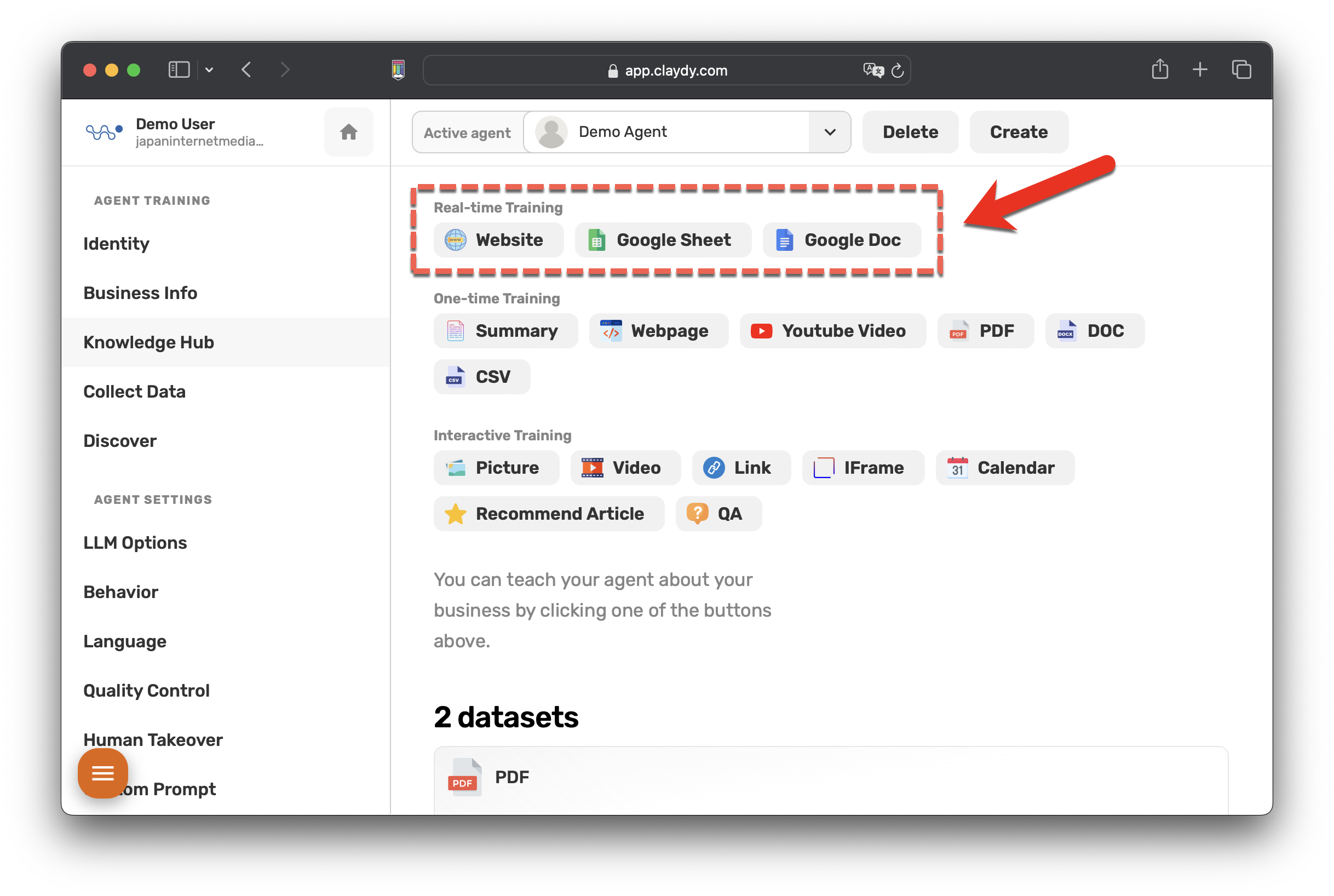Open the orange hamburger menu button
1334x896 pixels.
pos(103,773)
